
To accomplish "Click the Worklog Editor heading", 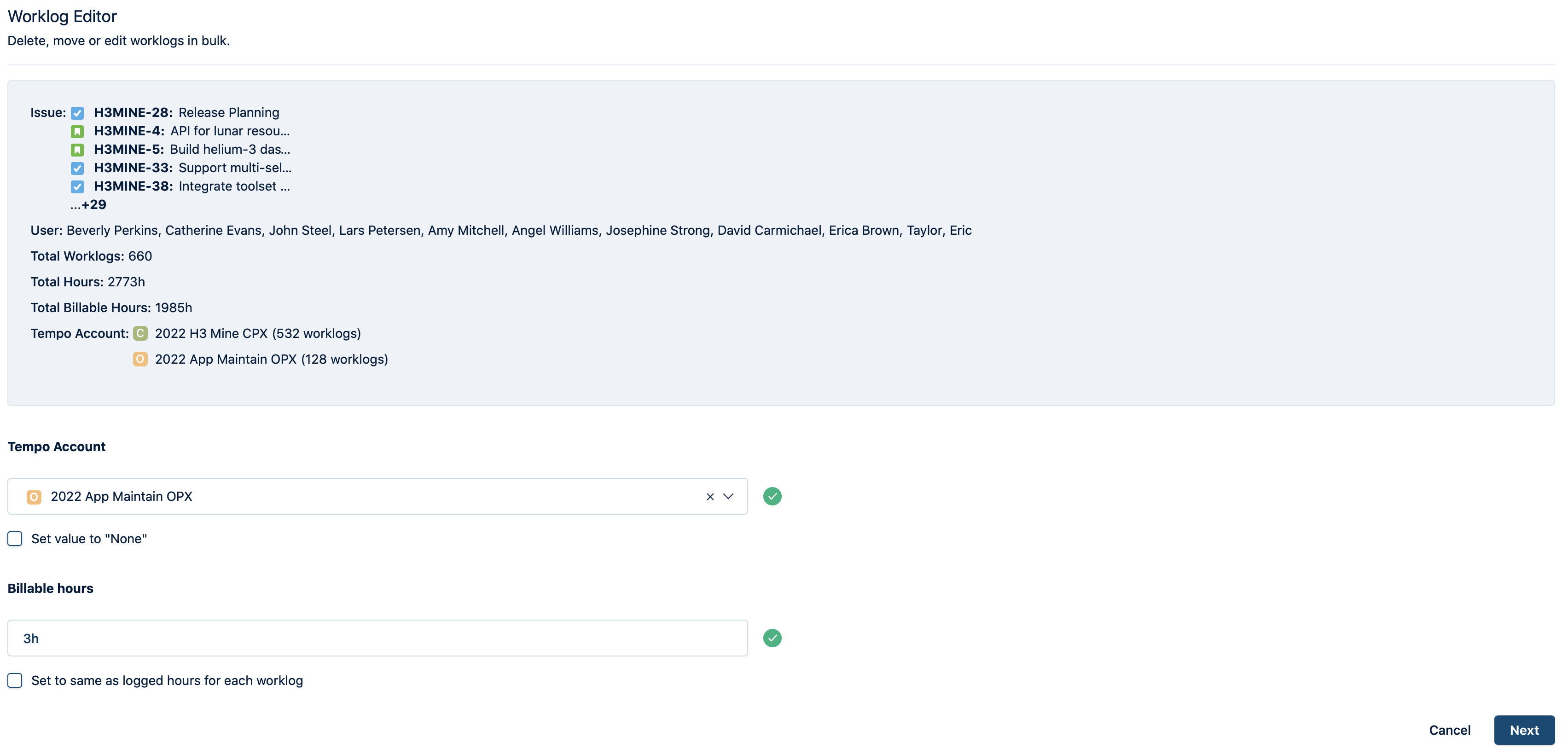I will (x=62, y=17).
